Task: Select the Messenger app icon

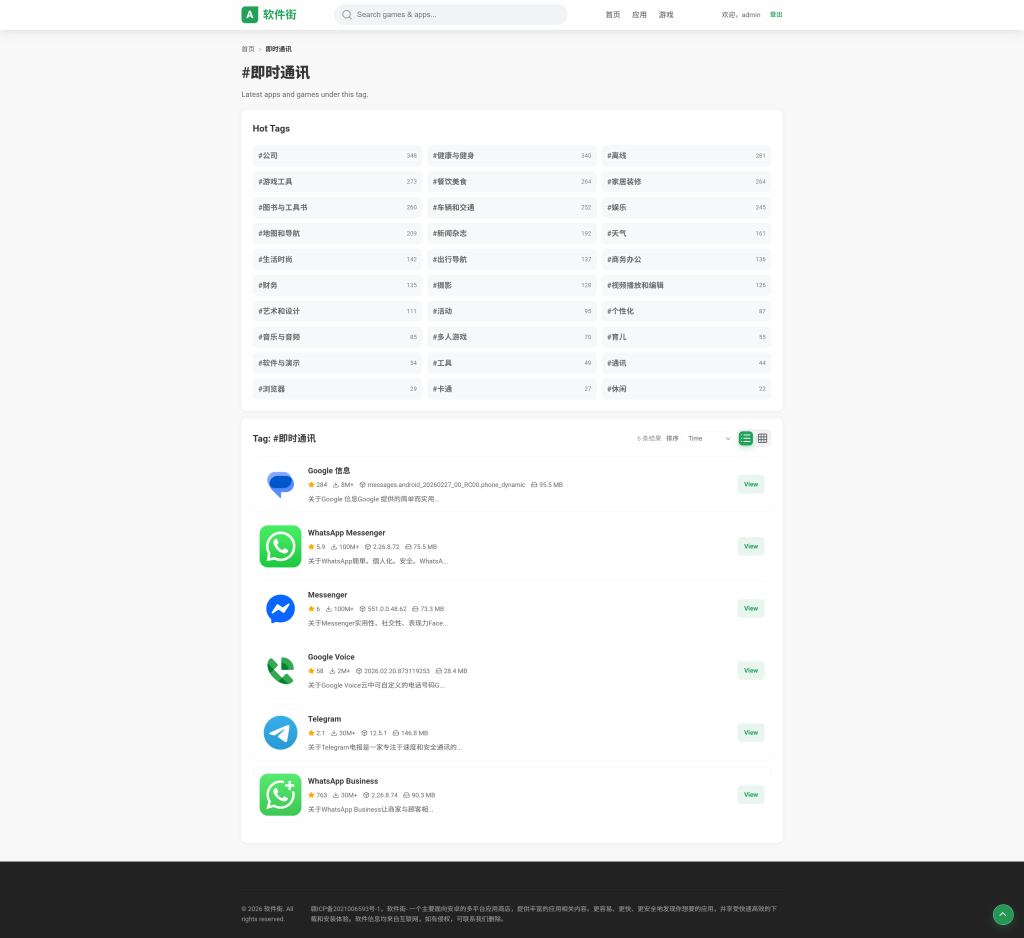Action: click(x=280, y=608)
